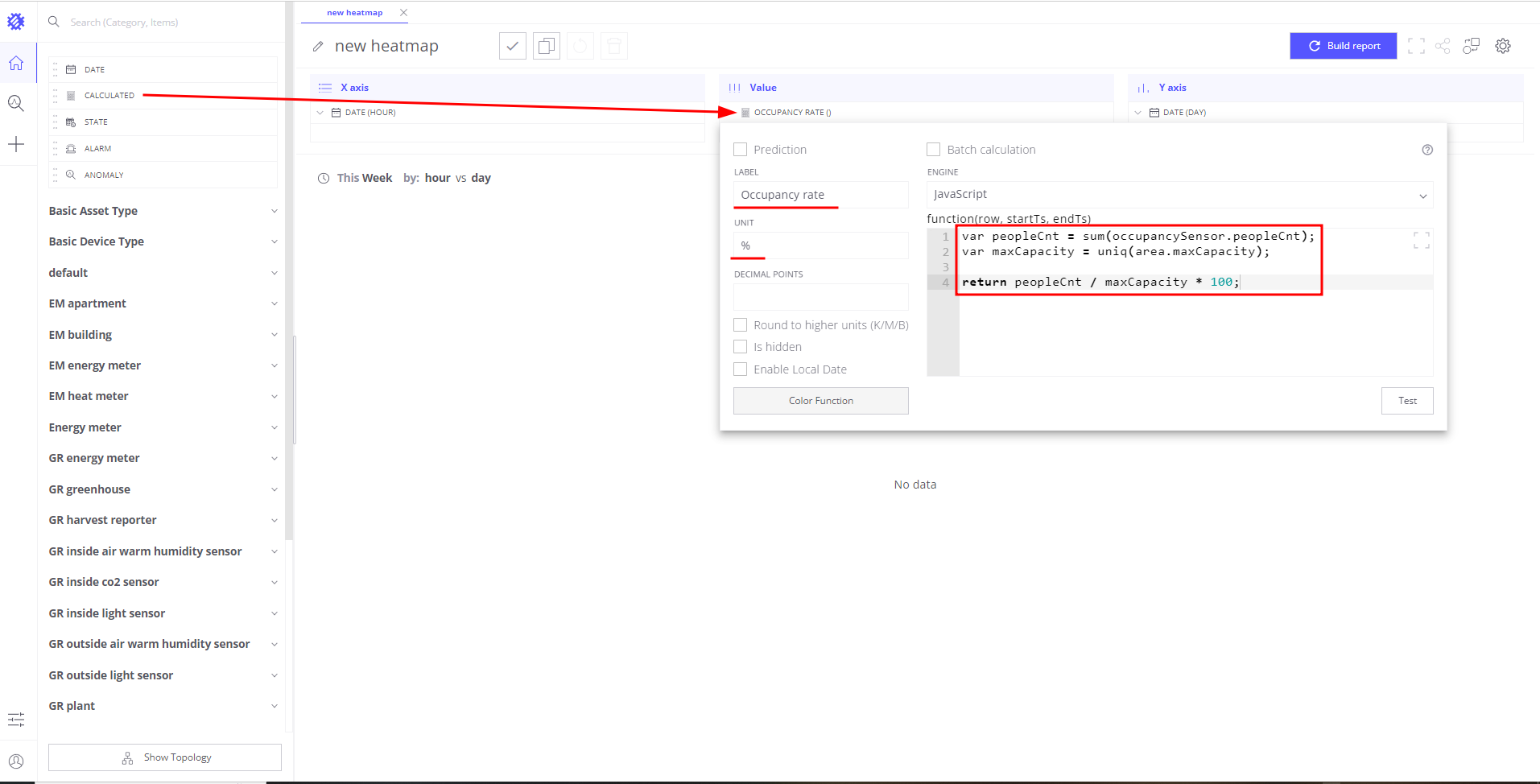Click the plus icon to add new
The height and width of the screenshot is (784, 1540).
point(16,144)
